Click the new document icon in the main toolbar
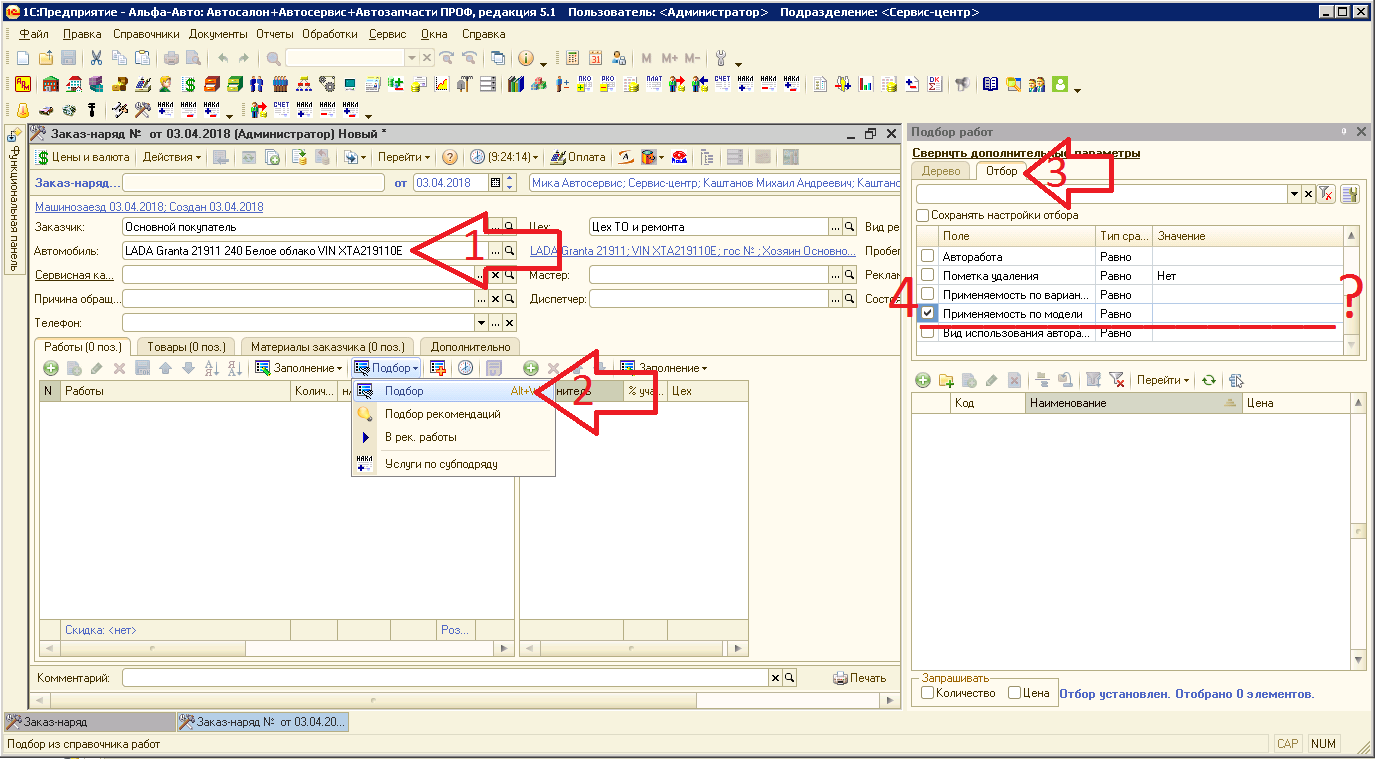The height and width of the screenshot is (759, 1375). (22, 58)
